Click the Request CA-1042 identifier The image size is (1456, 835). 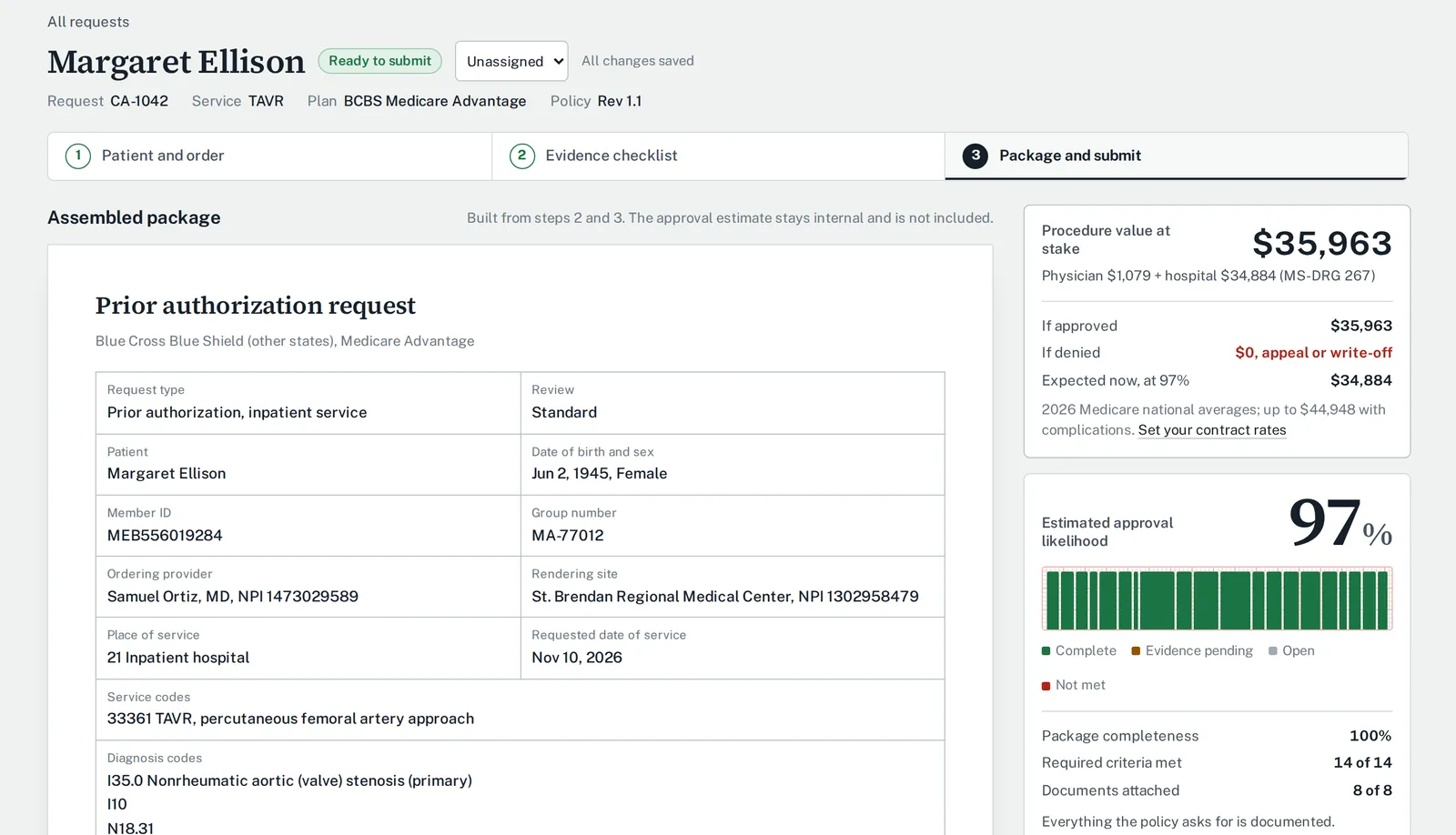click(x=107, y=101)
